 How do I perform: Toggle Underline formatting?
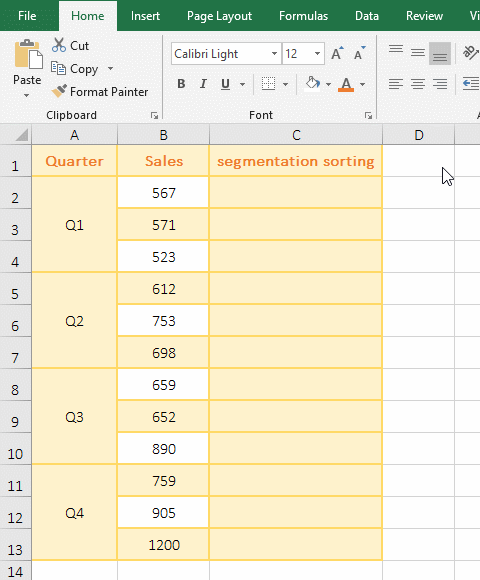pyautogui.click(x=225, y=84)
